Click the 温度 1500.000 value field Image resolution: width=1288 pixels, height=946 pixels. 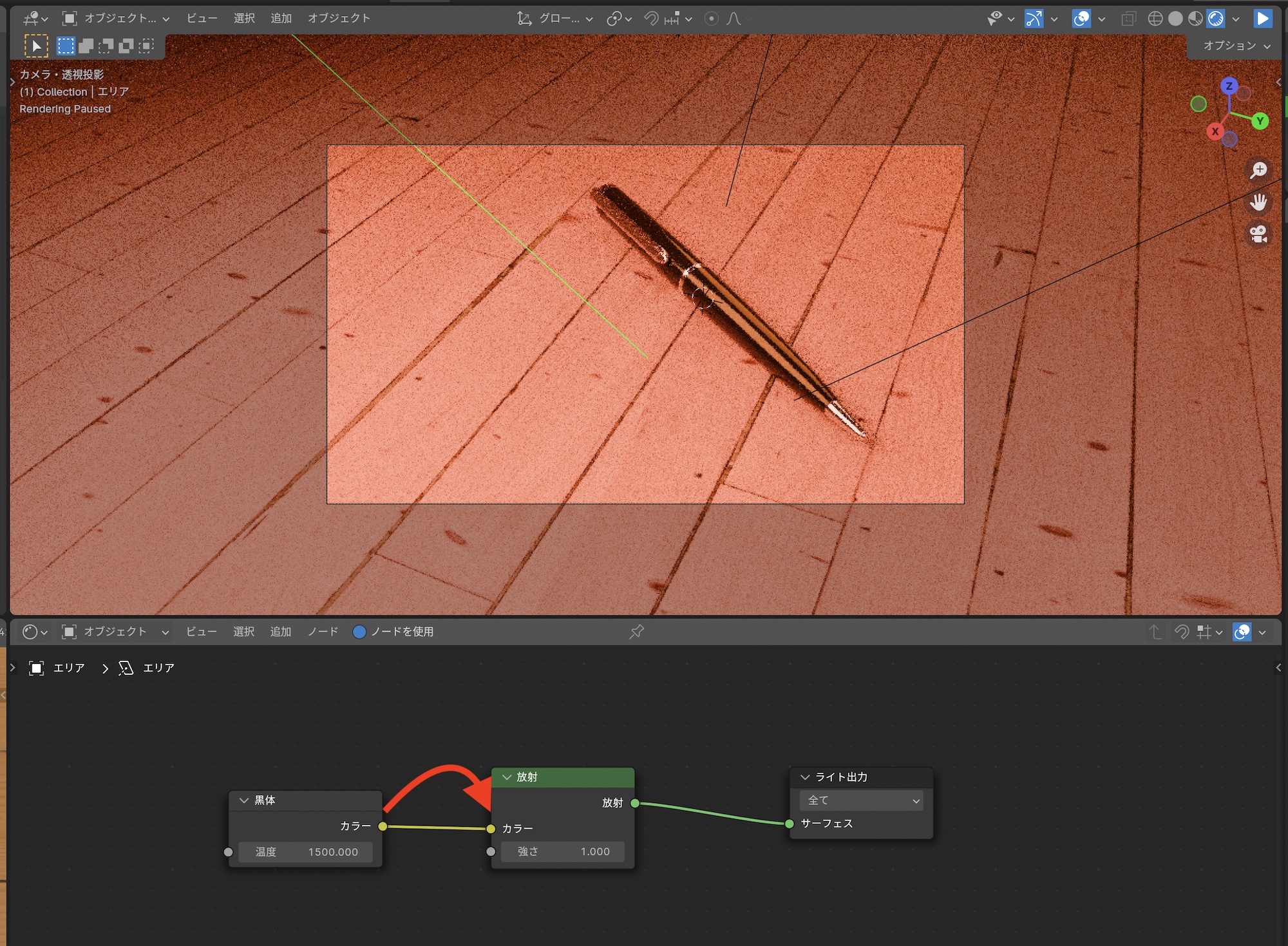(x=305, y=852)
